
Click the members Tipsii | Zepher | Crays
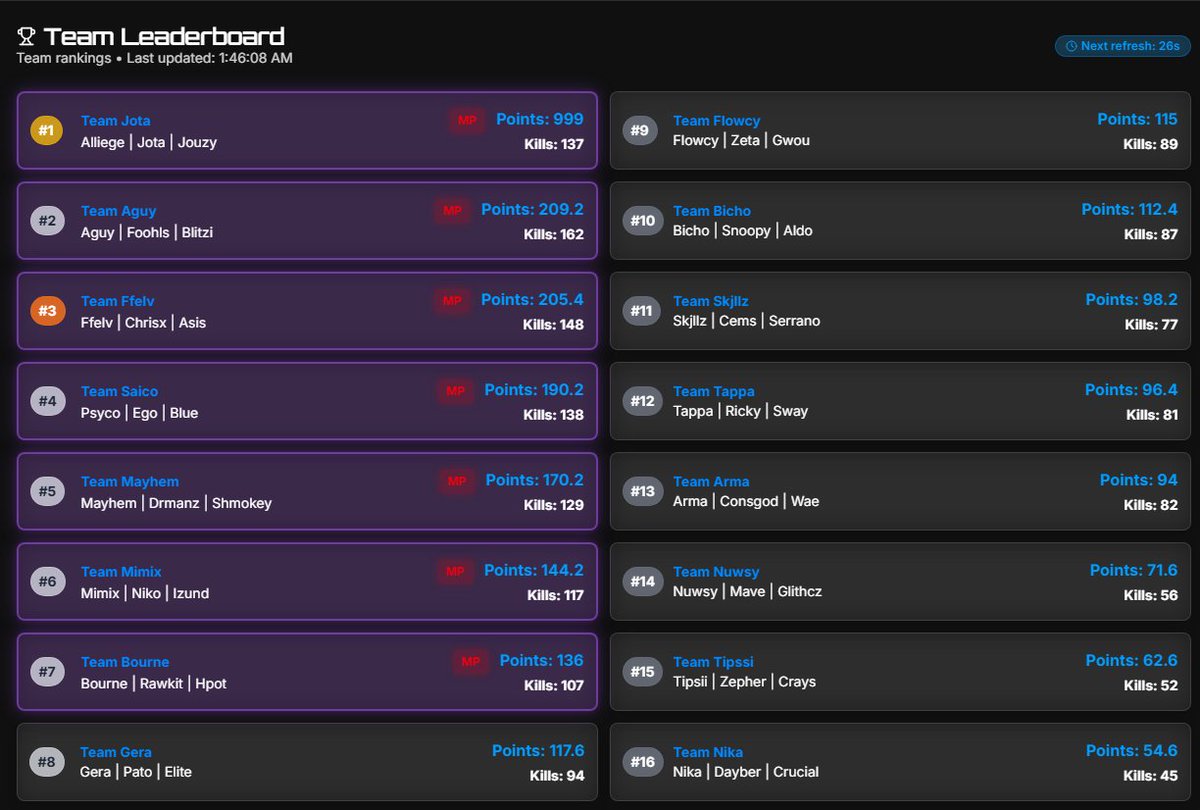point(744,681)
